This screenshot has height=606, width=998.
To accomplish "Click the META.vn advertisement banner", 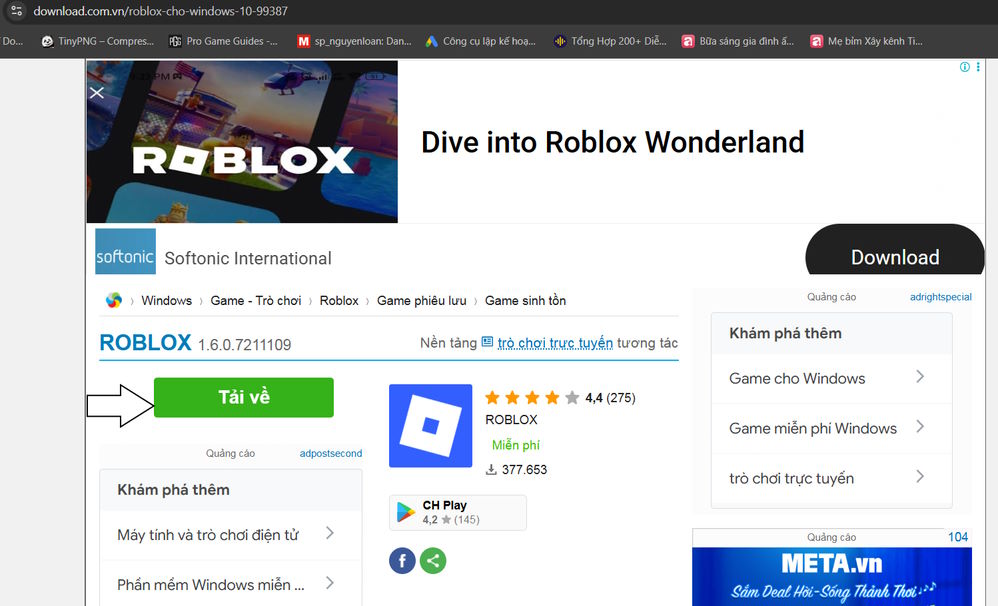I will (x=832, y=576).
